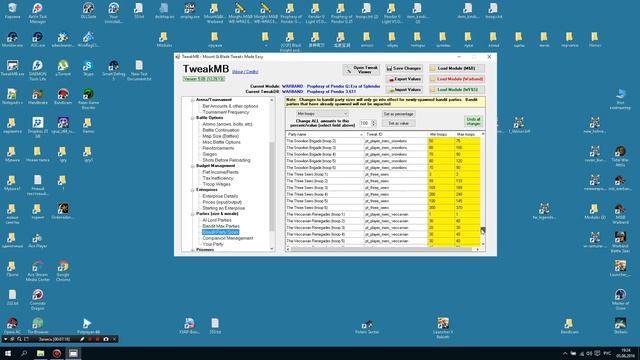Screen dimensions: 640x360
Task: Select Companion Management tree item
Action: pyautogui.click(x=228, y=238)
